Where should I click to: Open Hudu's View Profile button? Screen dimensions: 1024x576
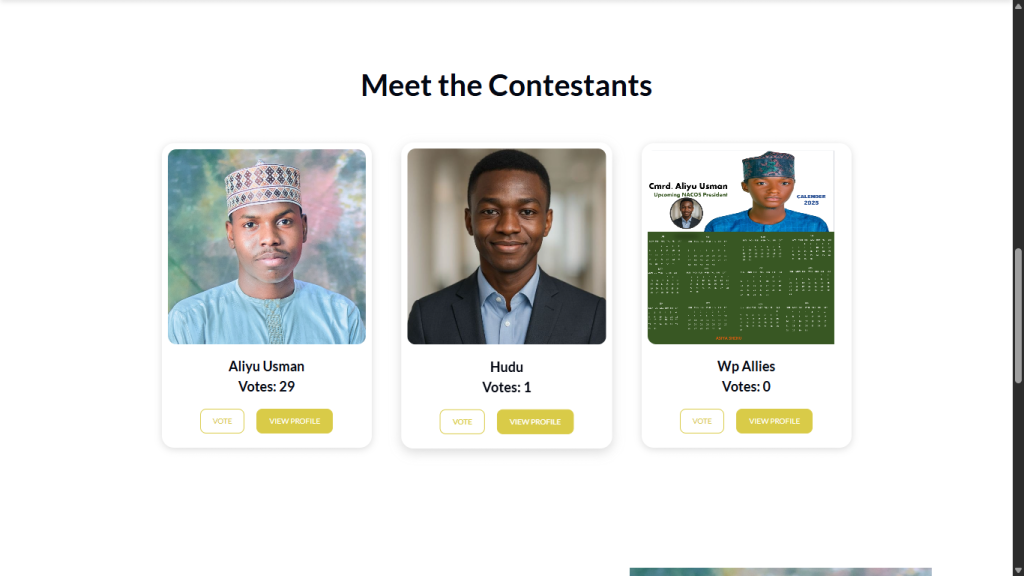coord(535,422)
